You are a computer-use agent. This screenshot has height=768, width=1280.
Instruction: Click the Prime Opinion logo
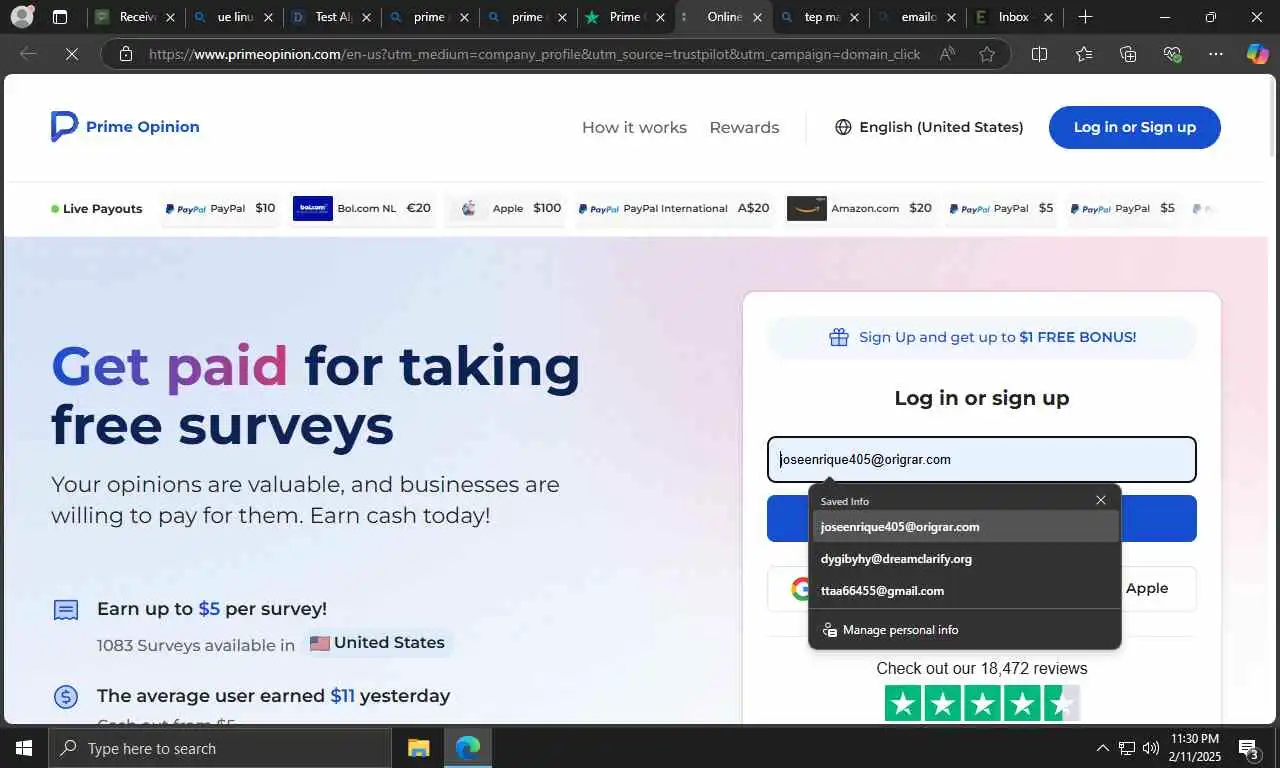click(125, 127)
